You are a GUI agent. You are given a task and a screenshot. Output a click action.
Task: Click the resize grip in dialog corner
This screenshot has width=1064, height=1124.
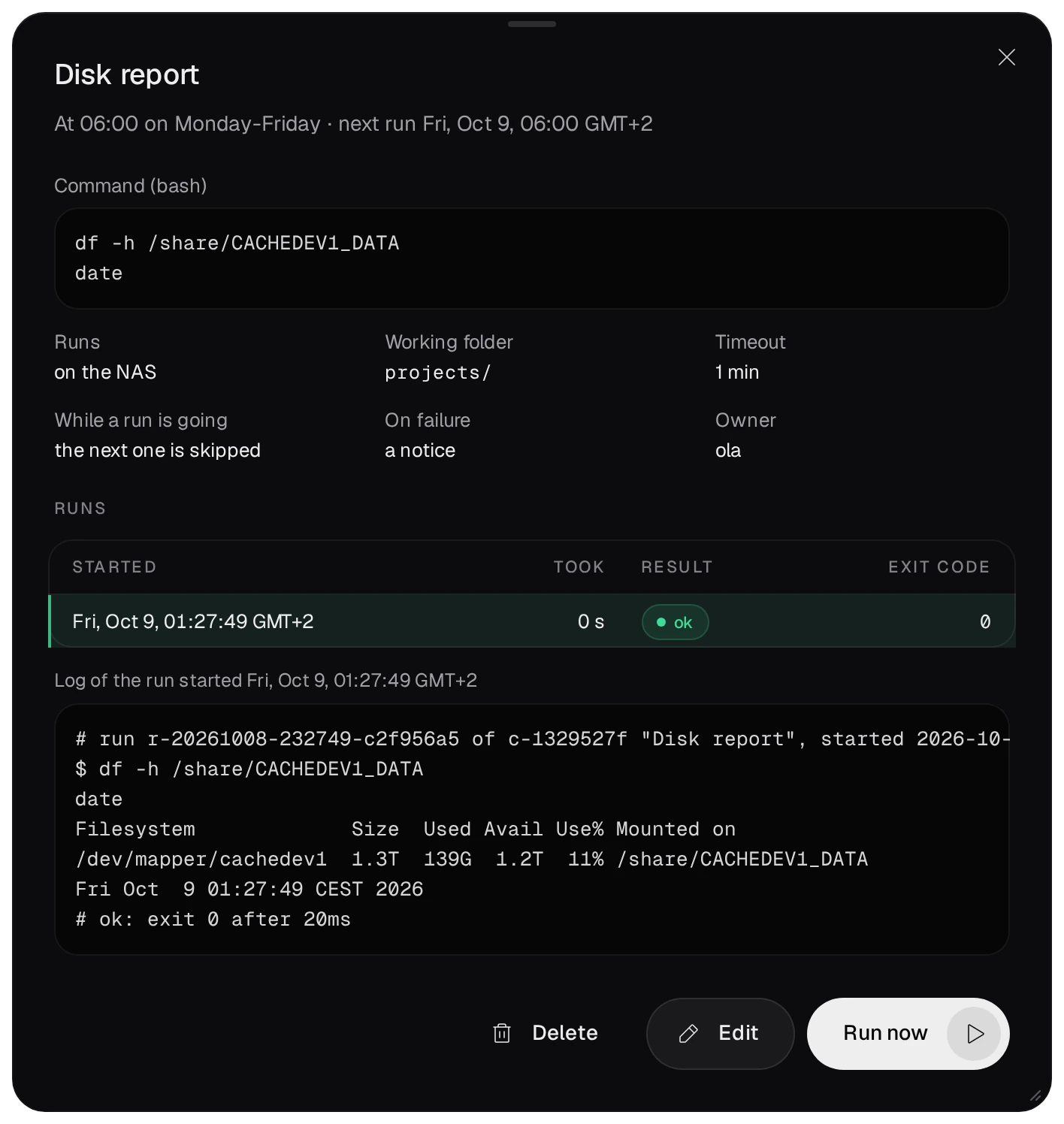point(1035,1095)
